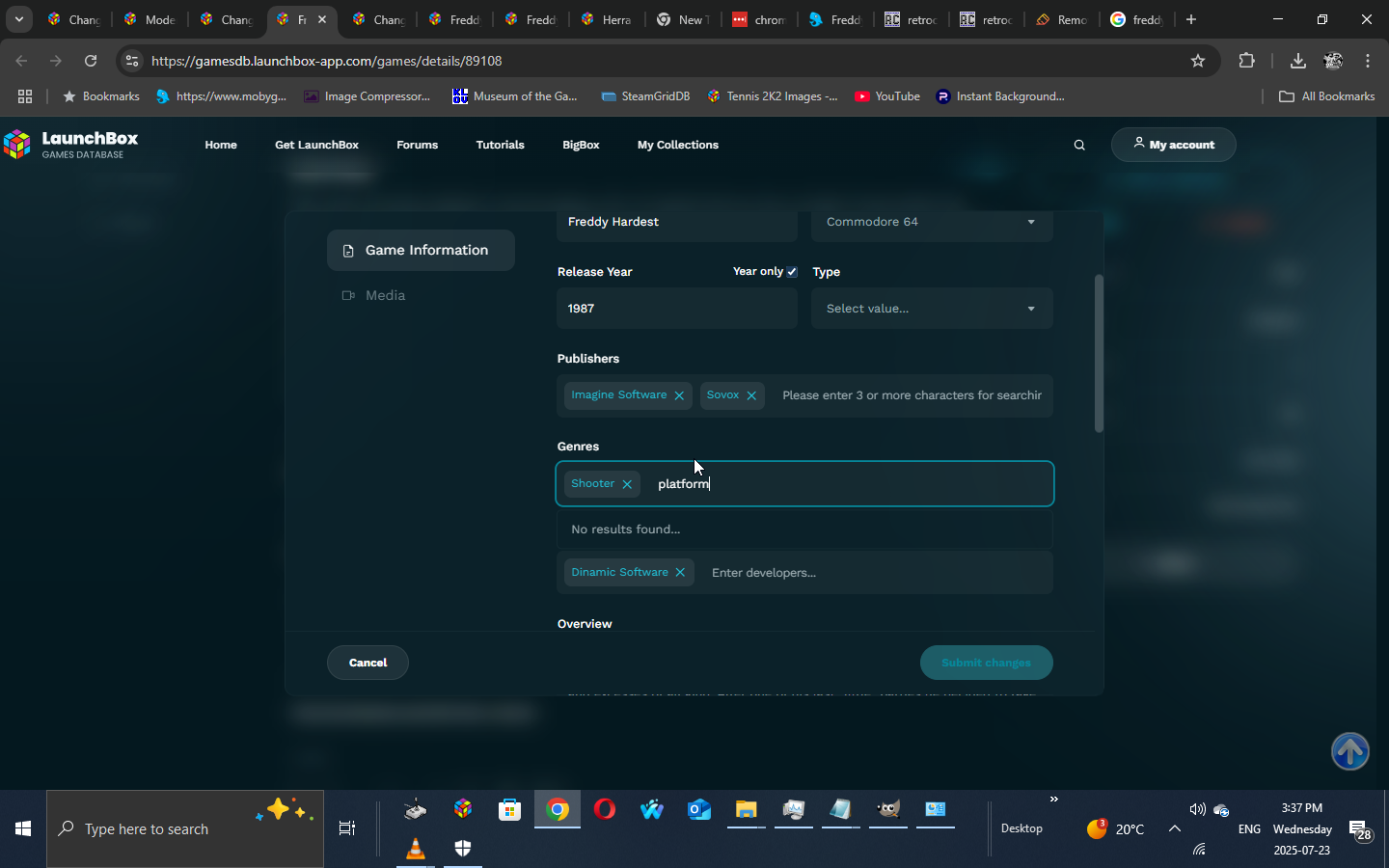This screenshot has height=868, width=1389.
Task: Open the tab search dropdown arrow
Action: (18, 19)
